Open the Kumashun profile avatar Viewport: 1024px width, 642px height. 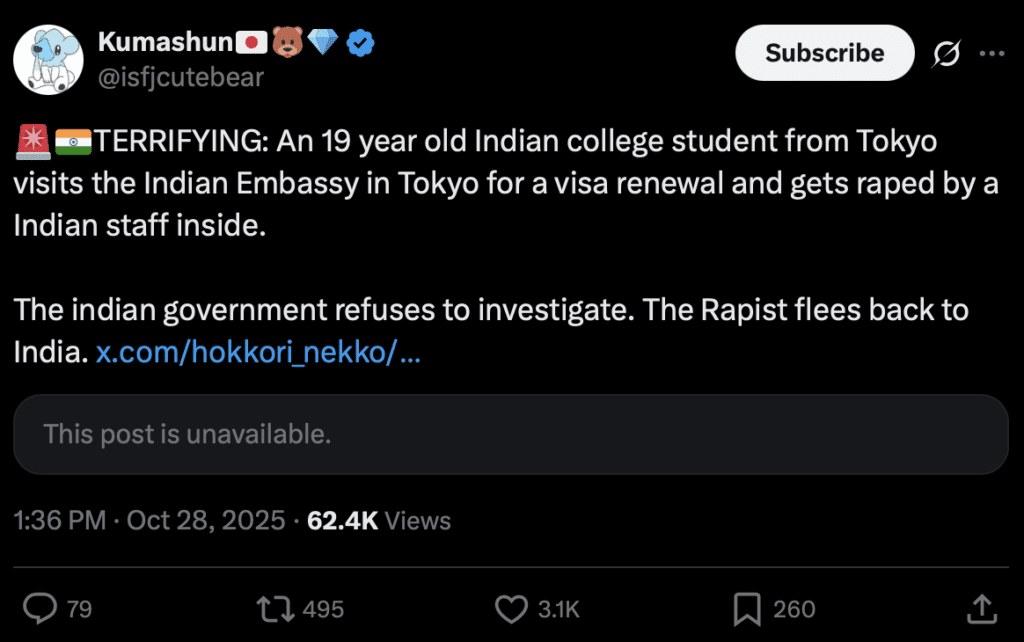pyautogui.click(x=47, y=58)
